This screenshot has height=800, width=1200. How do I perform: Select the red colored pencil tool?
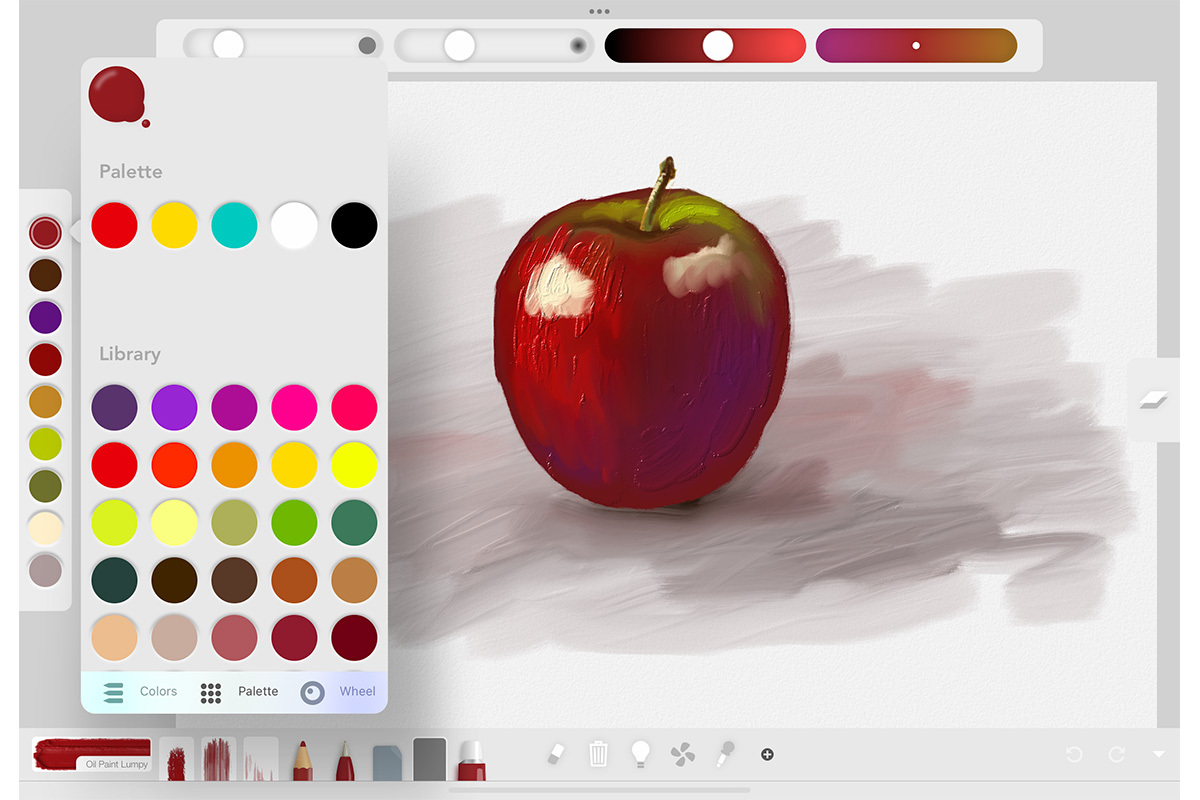pos(302,760)
